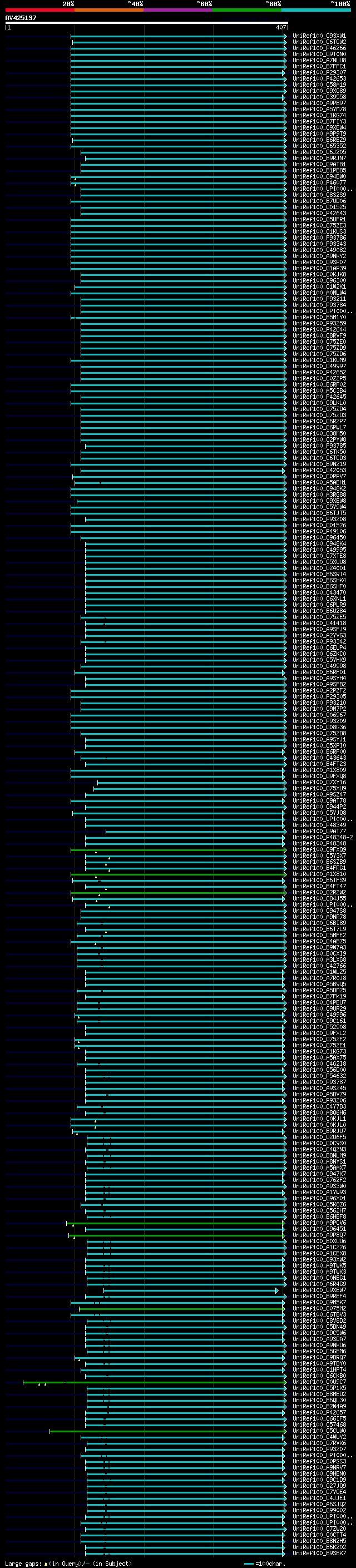This screenshot has width=356, height=1568.
Task: Select the UniRef100_Q0U9C7 label
Action: pos(319,1382)
